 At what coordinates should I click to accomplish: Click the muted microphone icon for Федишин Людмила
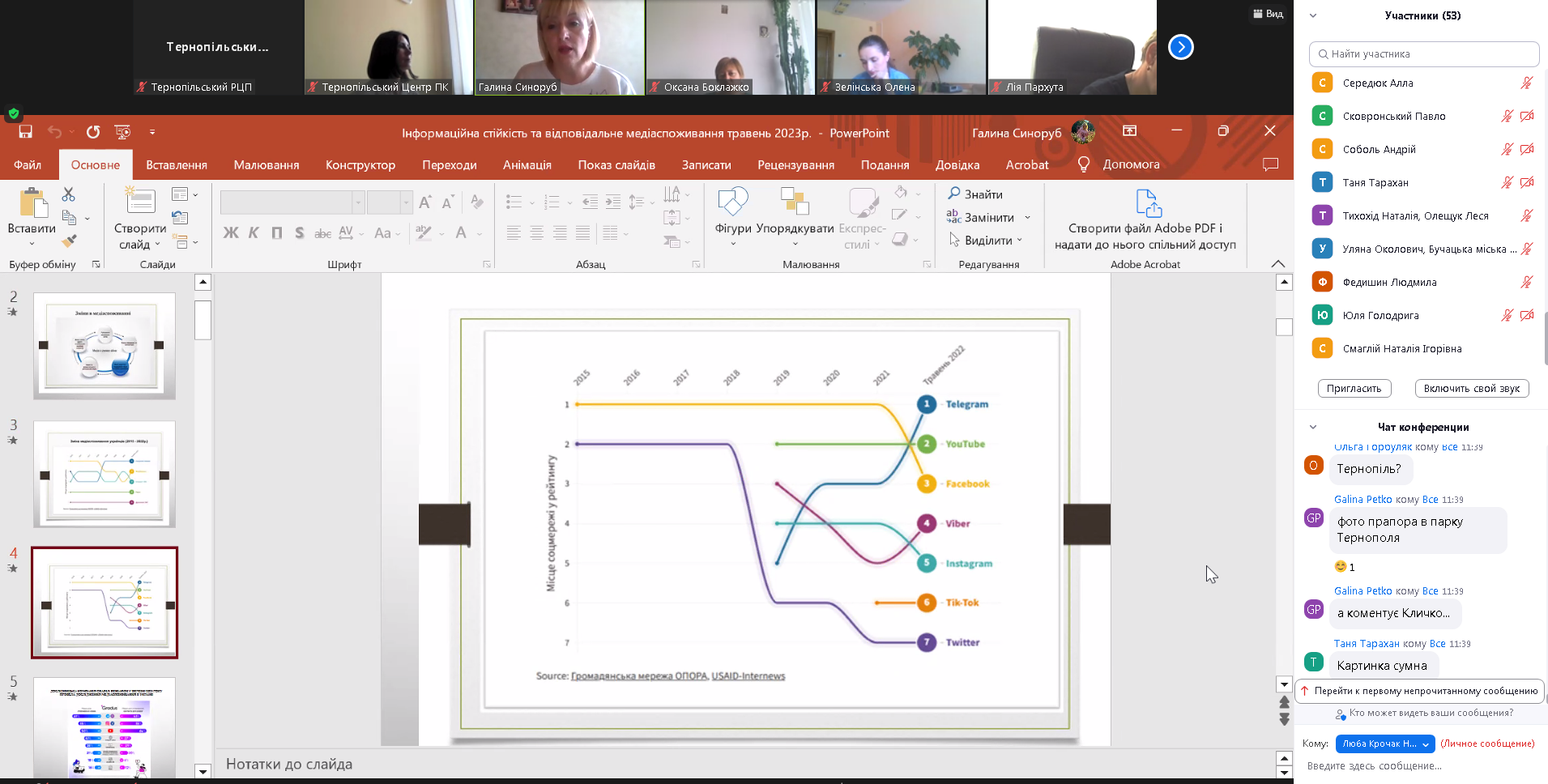point(1526,282)
